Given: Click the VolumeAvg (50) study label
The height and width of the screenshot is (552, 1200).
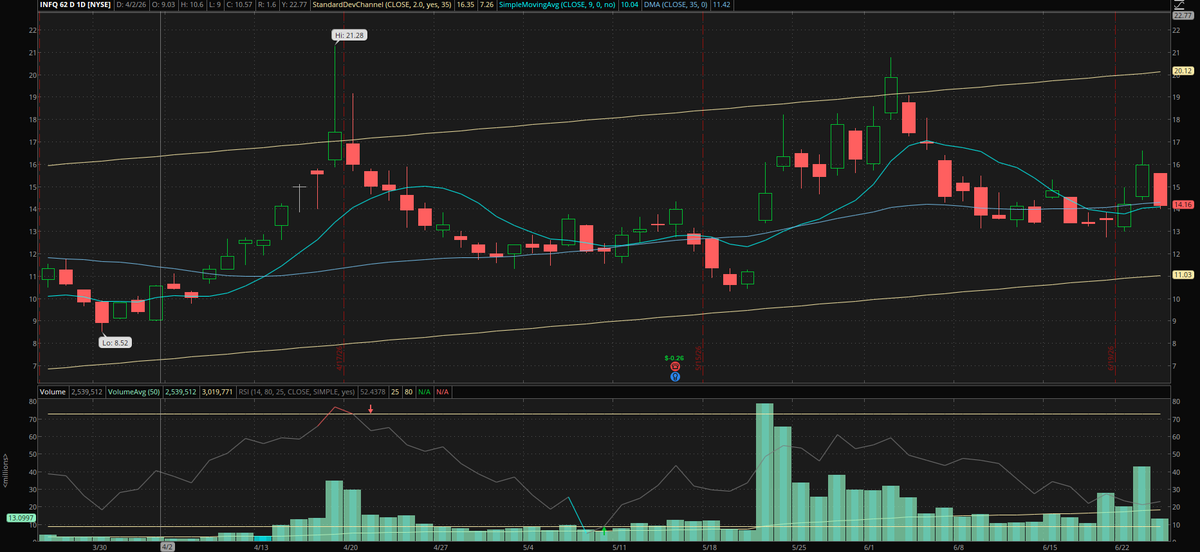Looking at the screenshot, I should 134,392.
